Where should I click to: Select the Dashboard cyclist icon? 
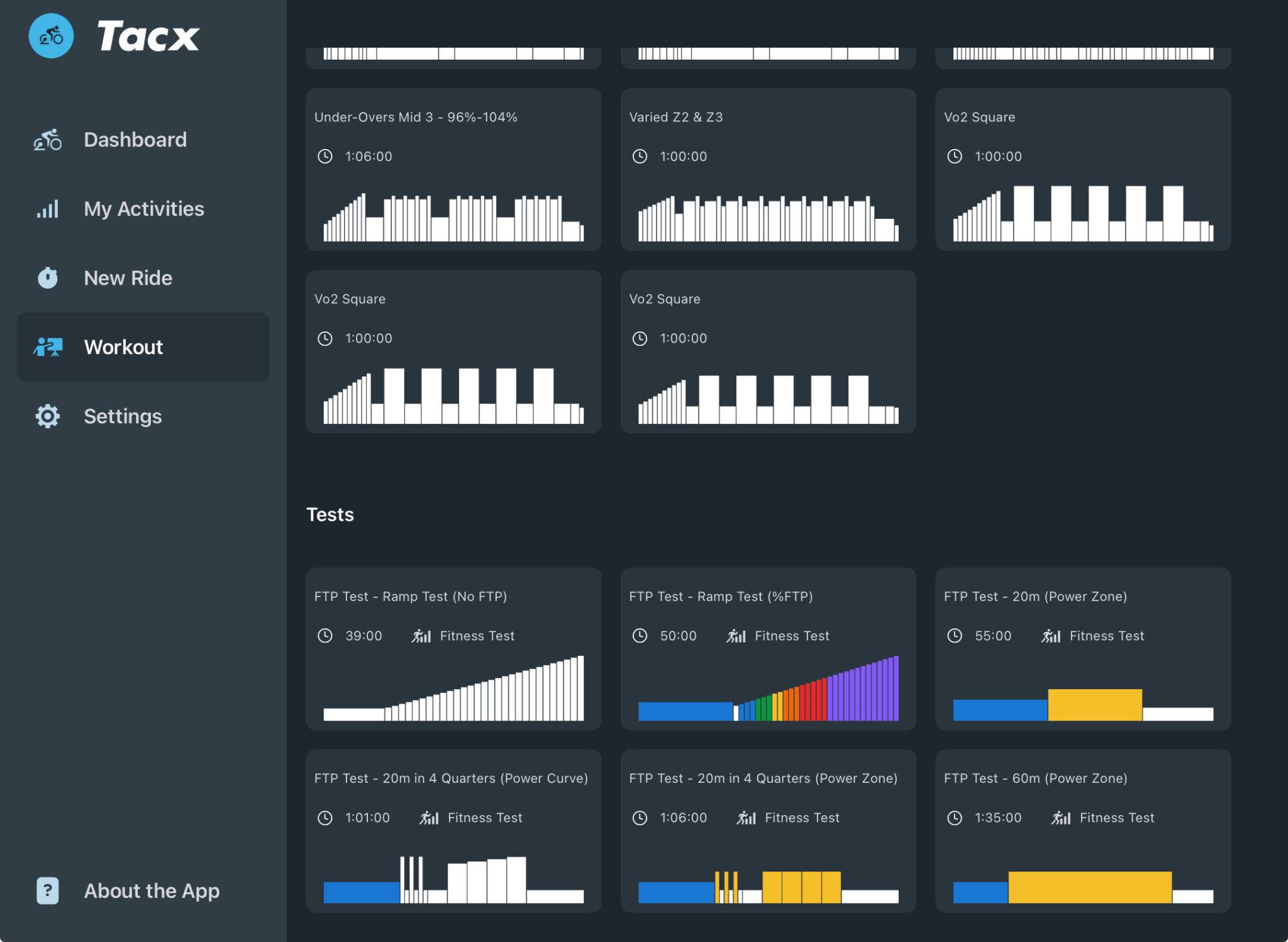(48, 140)
